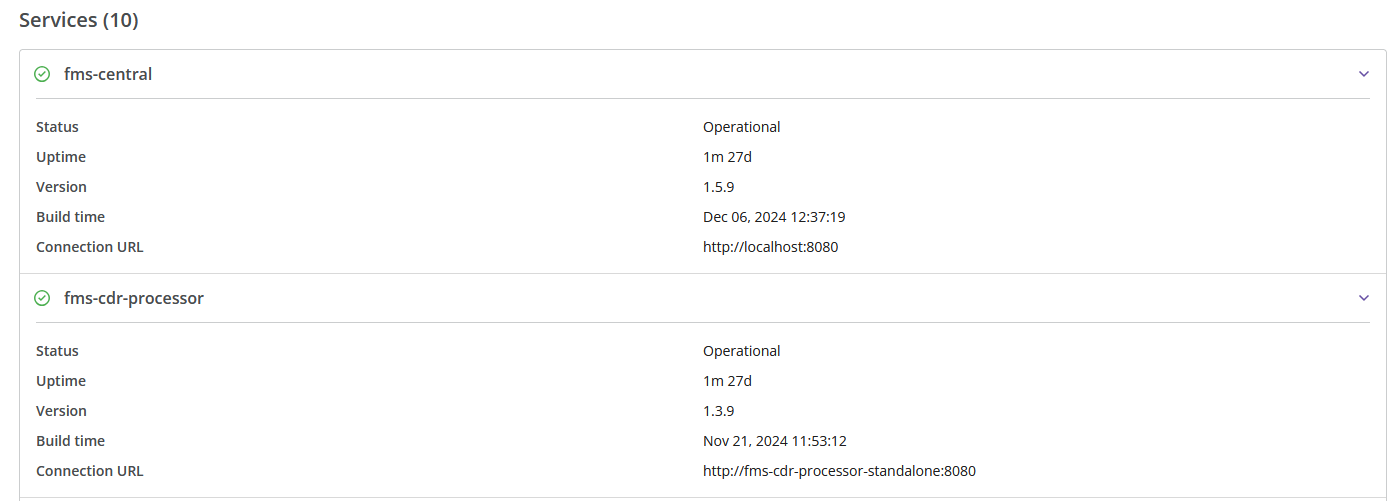The width and height of the screenshot is (1395, 501).
Task: Select the version number 1.3.9
Action: (x=721, y=411)
